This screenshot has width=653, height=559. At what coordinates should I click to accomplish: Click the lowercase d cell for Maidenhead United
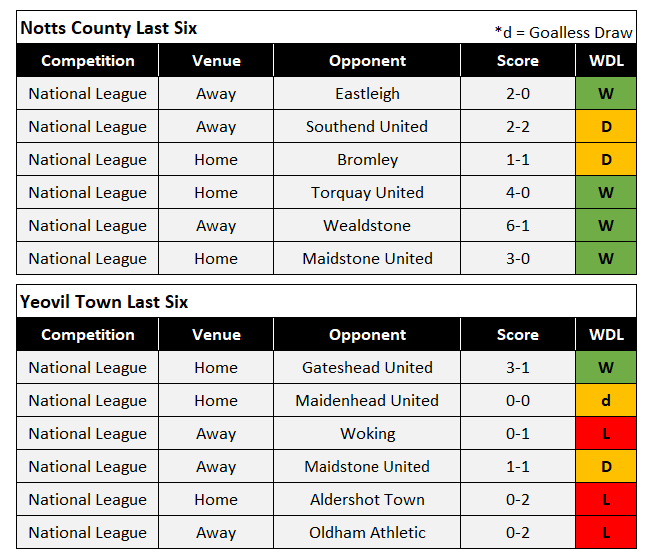pyautogui.click(x=606, y=401)
